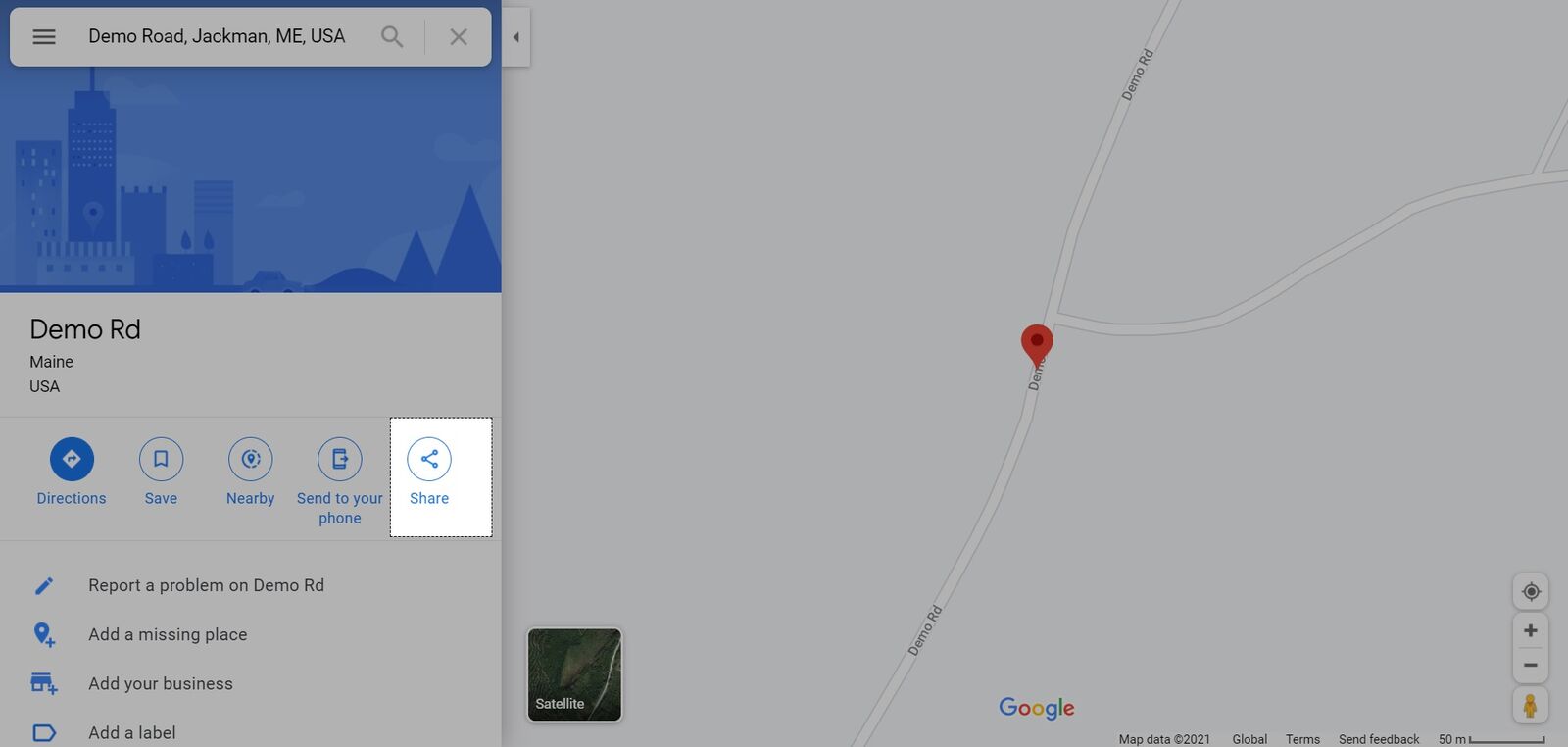Activate the Street View pegman

tap(1530, 705)
